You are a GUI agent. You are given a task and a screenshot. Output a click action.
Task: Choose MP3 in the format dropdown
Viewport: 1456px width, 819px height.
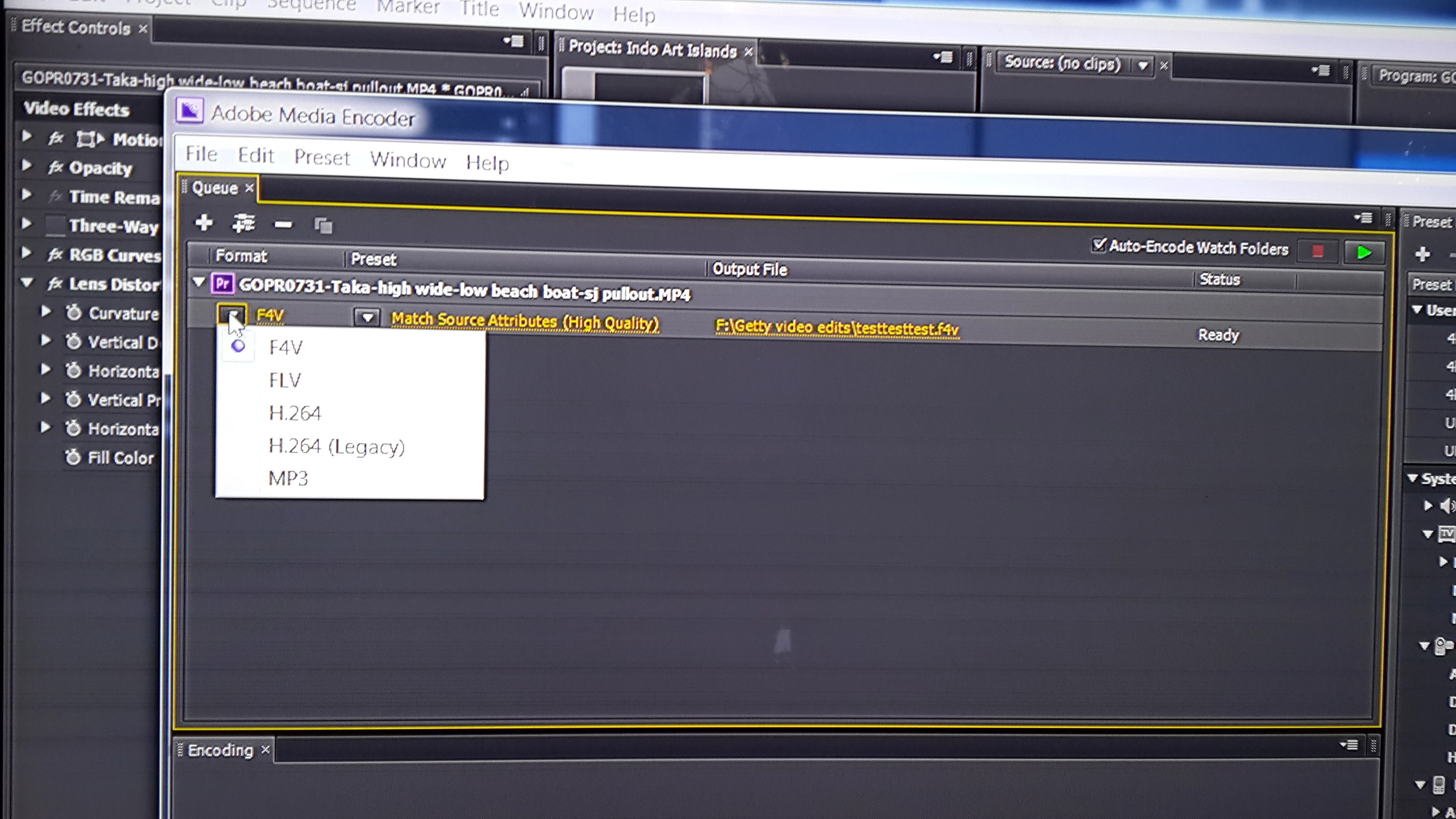coord(288,479)
